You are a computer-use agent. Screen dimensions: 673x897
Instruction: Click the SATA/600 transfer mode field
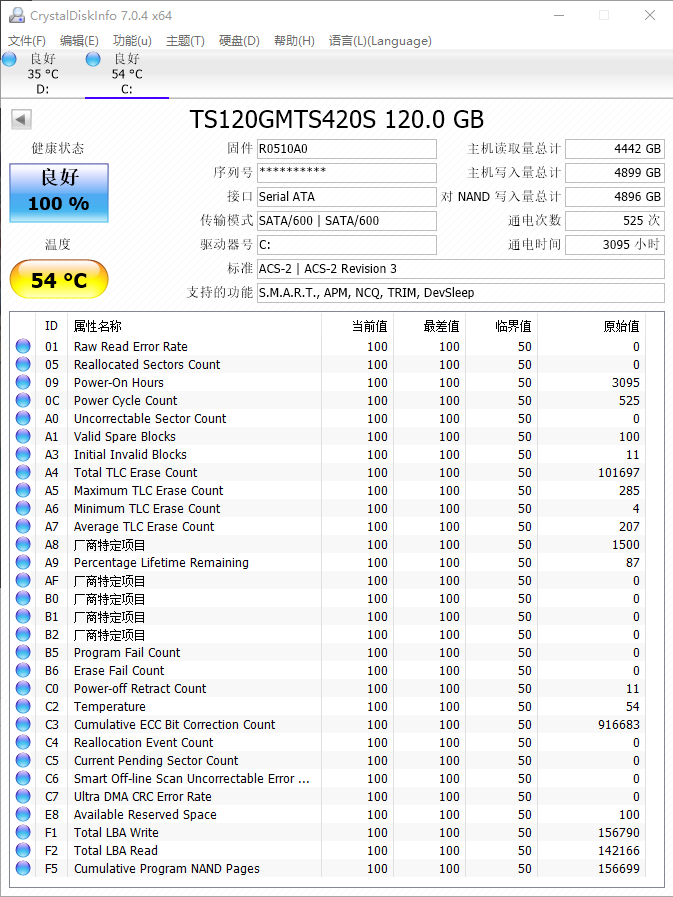(x=347, y=221)
